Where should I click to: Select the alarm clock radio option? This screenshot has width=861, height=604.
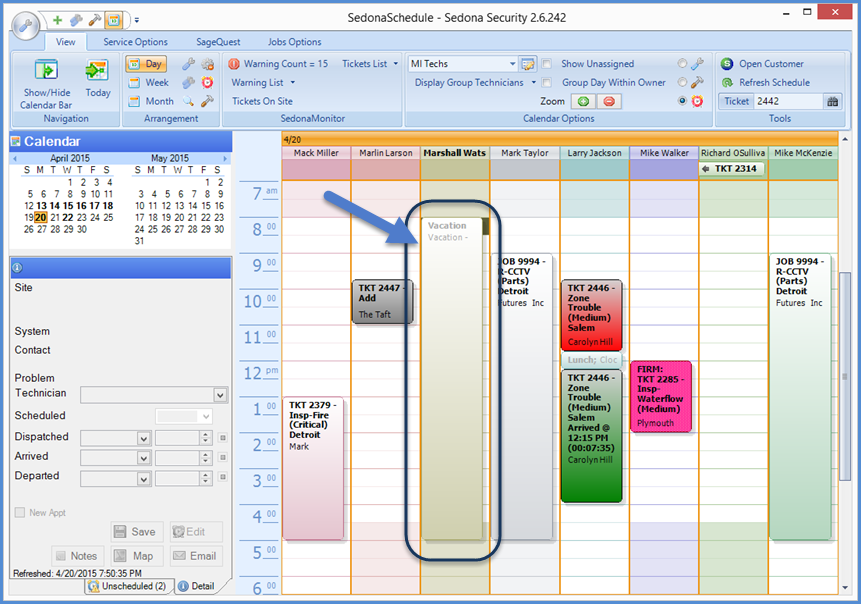pyautogui.click(x=683, y=102)
